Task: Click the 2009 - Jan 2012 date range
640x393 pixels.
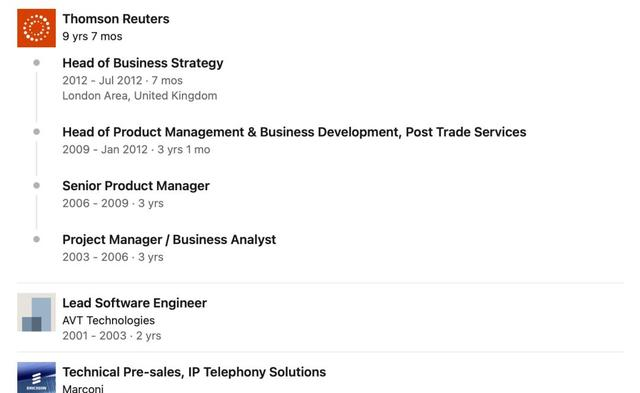Action: pyautogui.click(x=105, y=149)
